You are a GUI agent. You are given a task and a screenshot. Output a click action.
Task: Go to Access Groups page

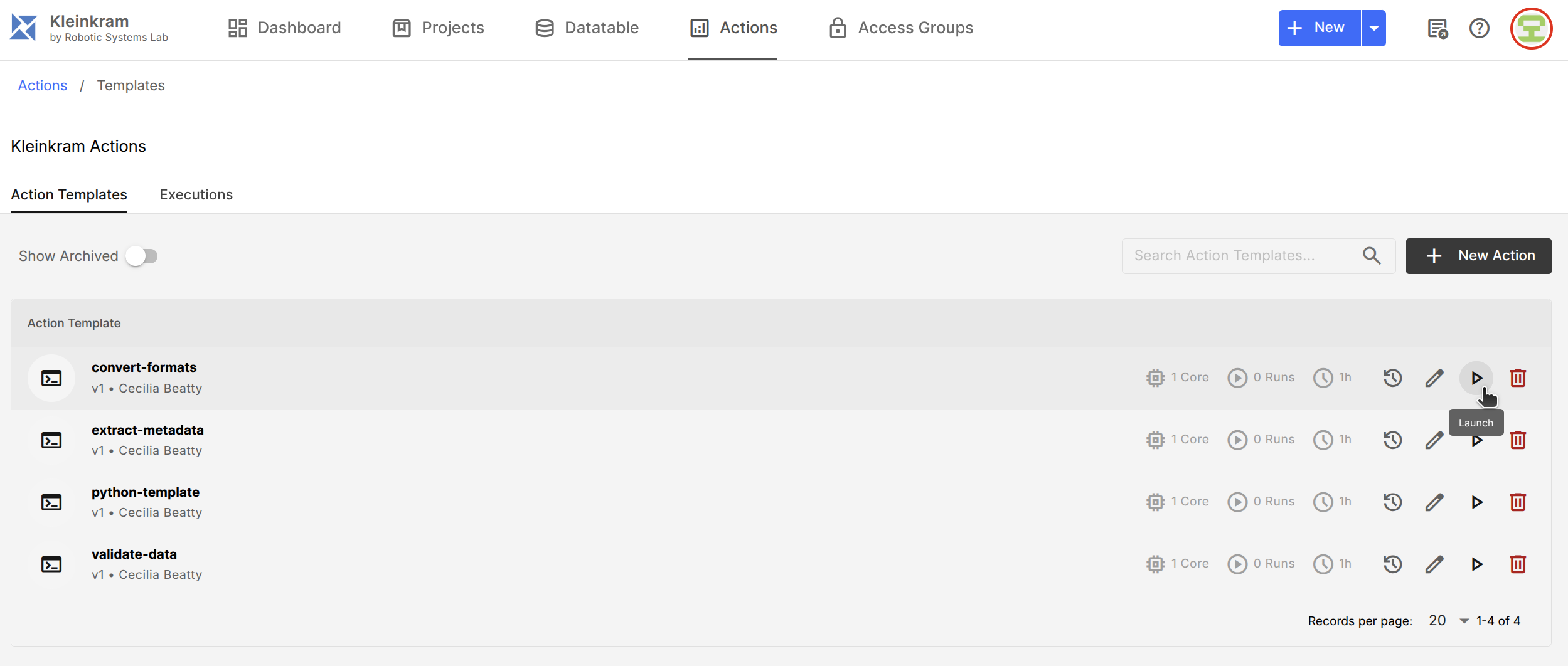click(900, 28)
